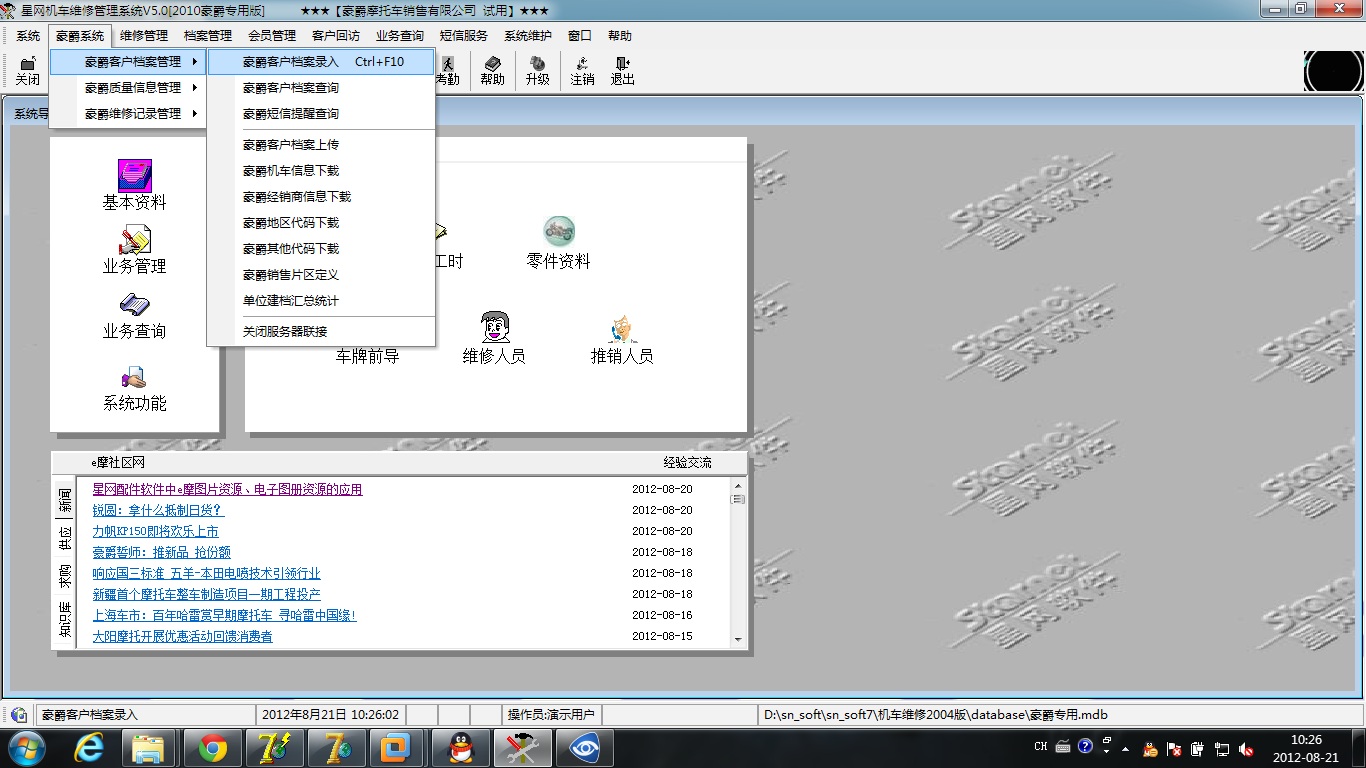Click news list scrollbar down arrow

(x=738, y=639)
